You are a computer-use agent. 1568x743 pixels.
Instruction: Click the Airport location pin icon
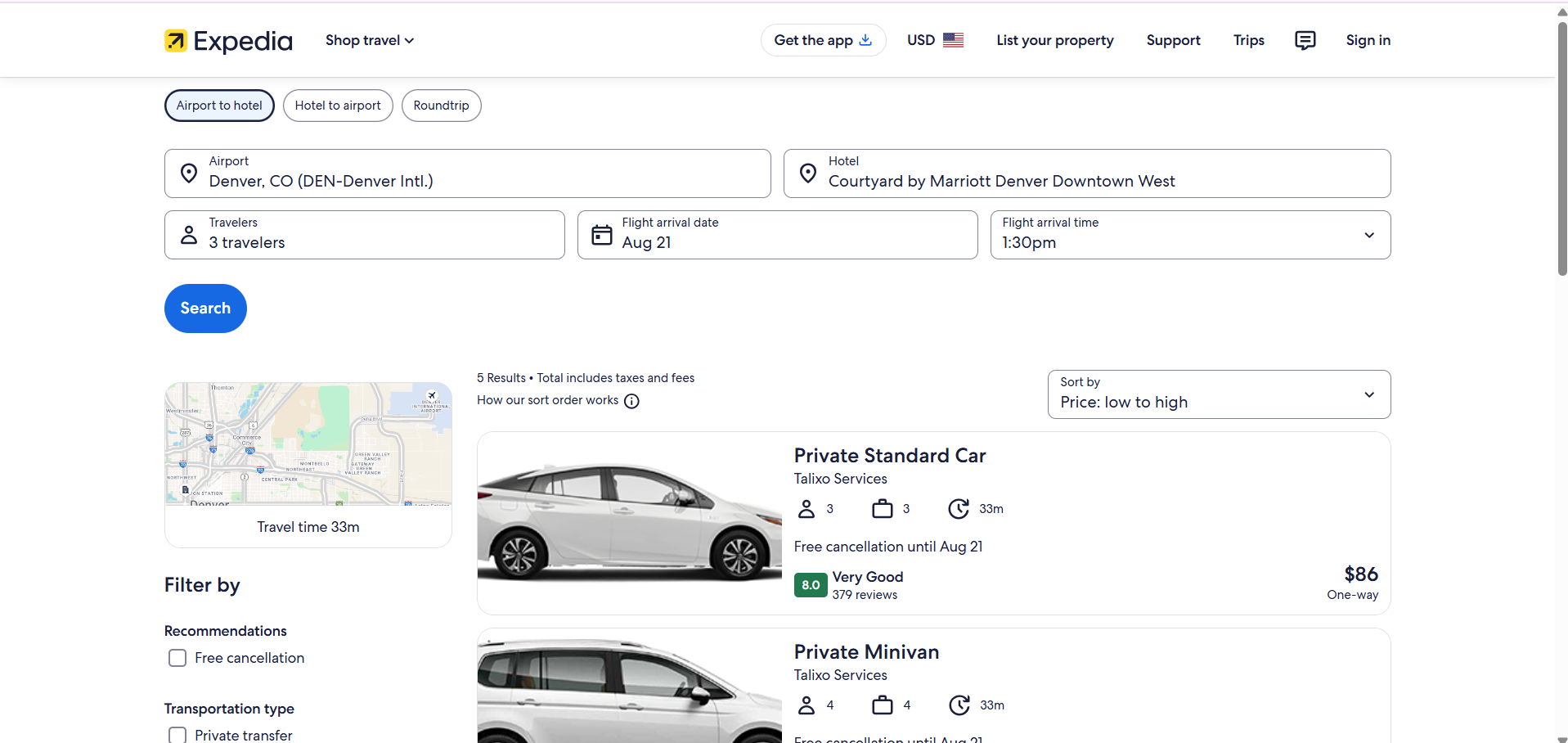tap(189, 173)
